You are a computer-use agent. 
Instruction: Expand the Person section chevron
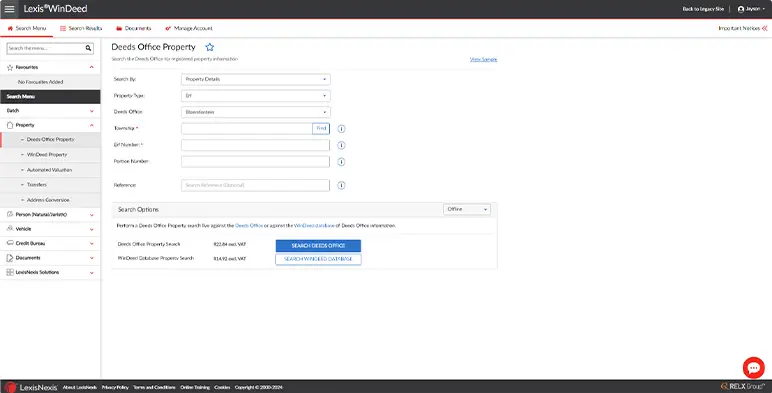pyautogui.click(x=92, y=215)
